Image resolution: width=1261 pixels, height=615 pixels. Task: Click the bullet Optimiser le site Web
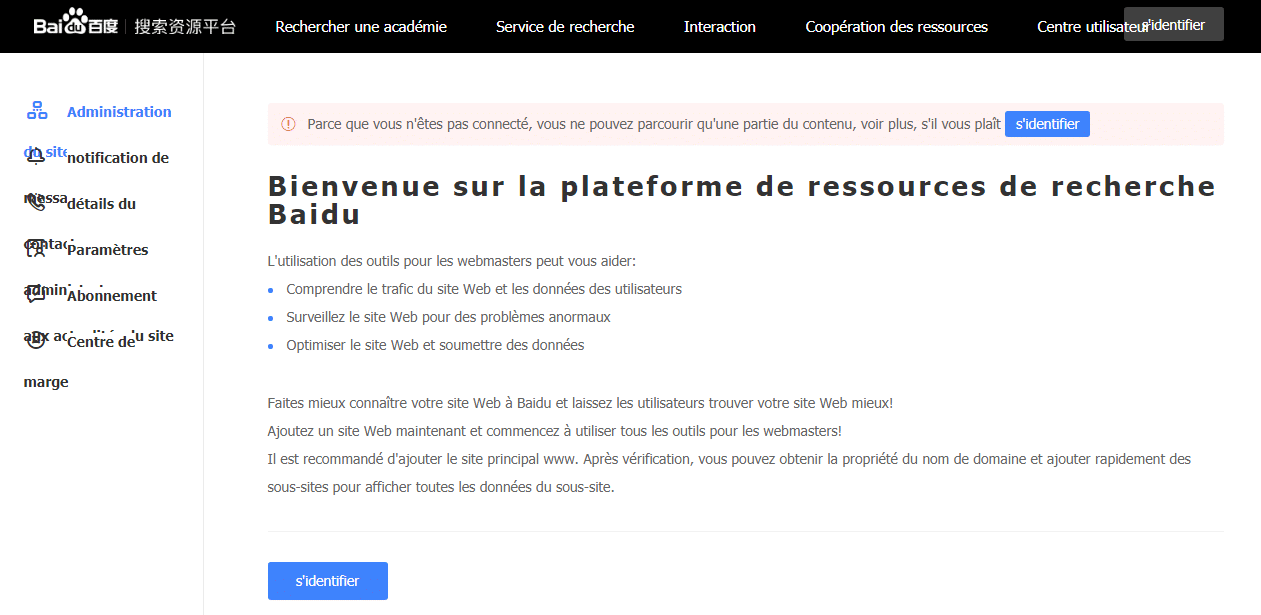point(435,345)
